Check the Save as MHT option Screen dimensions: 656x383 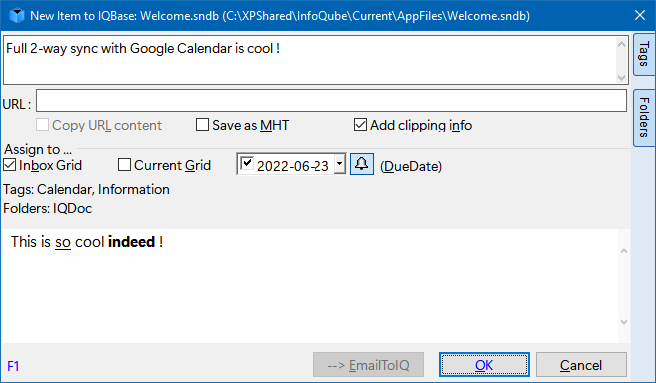coord(202,125)
